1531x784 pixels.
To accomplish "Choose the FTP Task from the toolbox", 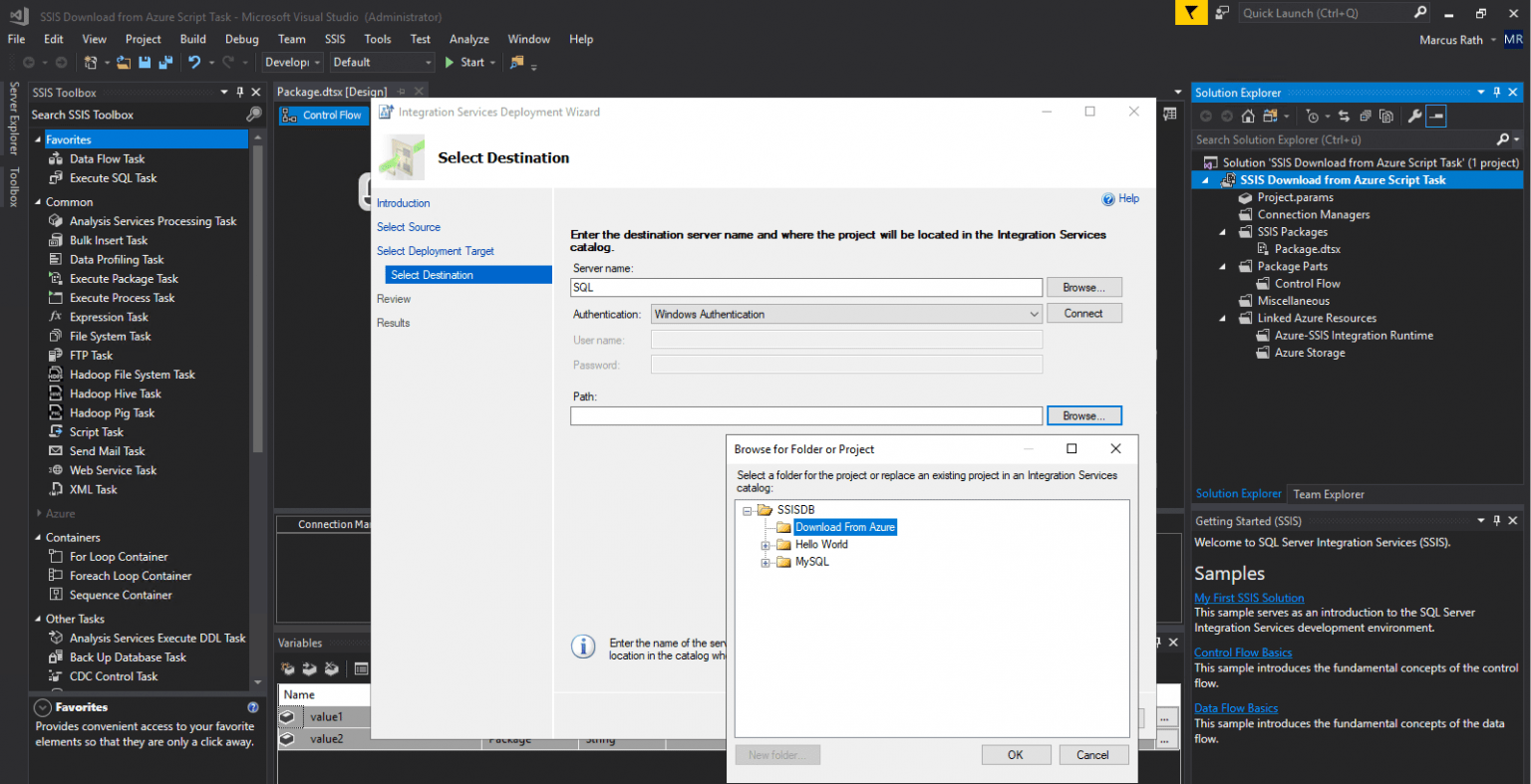I will [x=88, y=355].
